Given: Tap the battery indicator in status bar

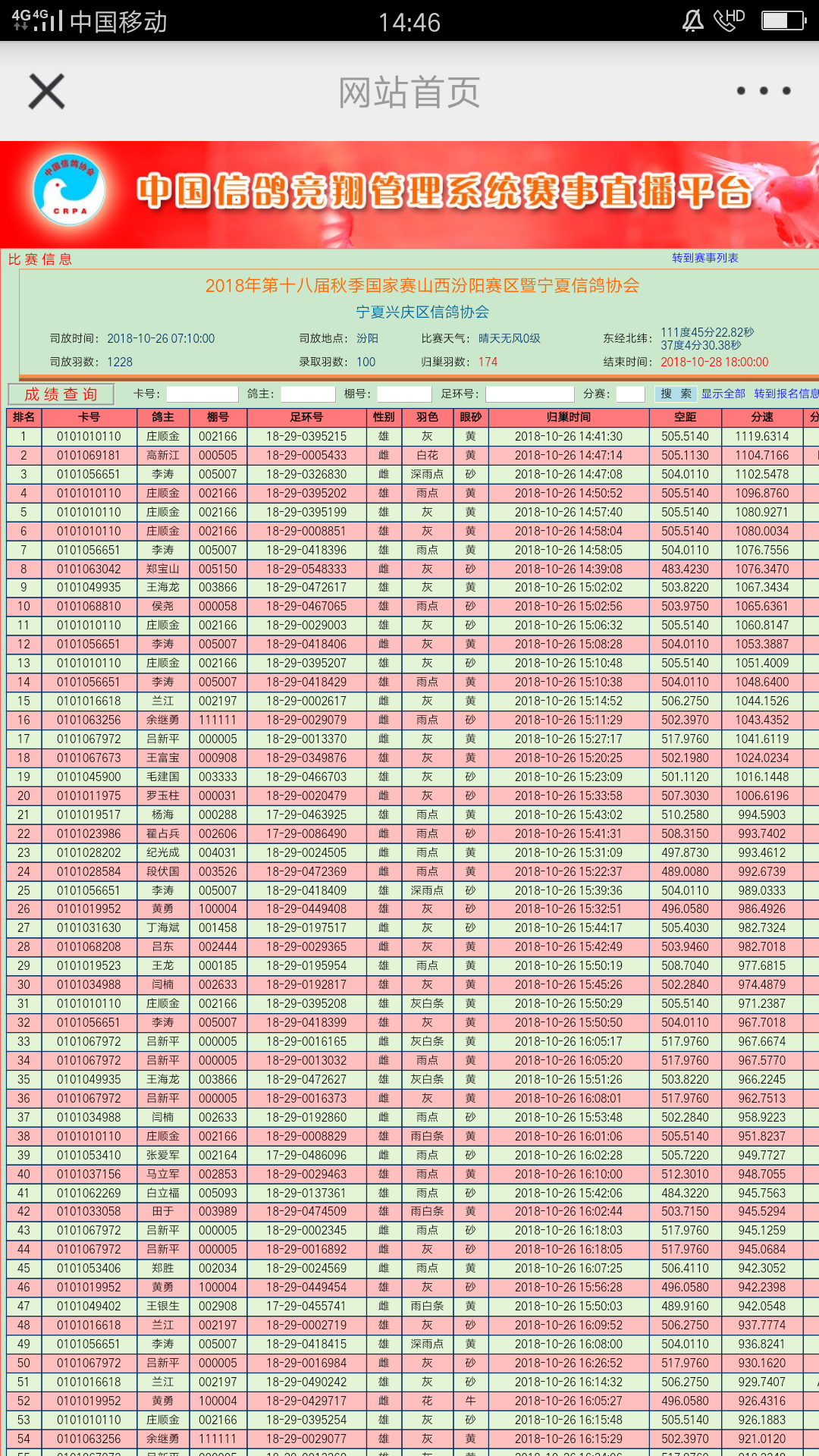Looking at the screenshot, I should [x=783, y=20].
